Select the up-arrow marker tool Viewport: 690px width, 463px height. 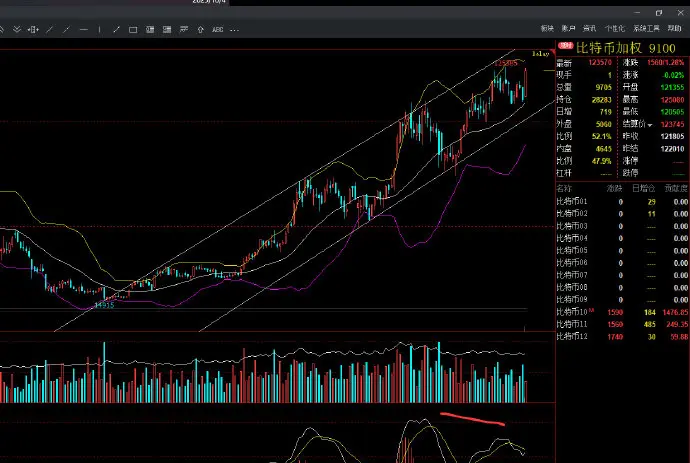201,29
